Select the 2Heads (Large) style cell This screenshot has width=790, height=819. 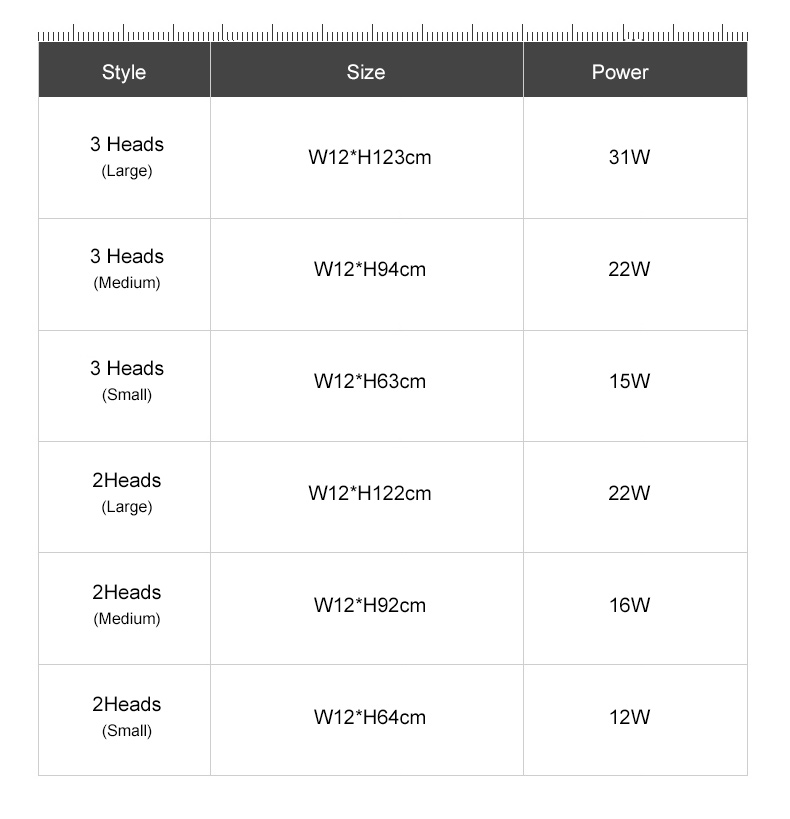pyautogui.click(x=124, y=497)
